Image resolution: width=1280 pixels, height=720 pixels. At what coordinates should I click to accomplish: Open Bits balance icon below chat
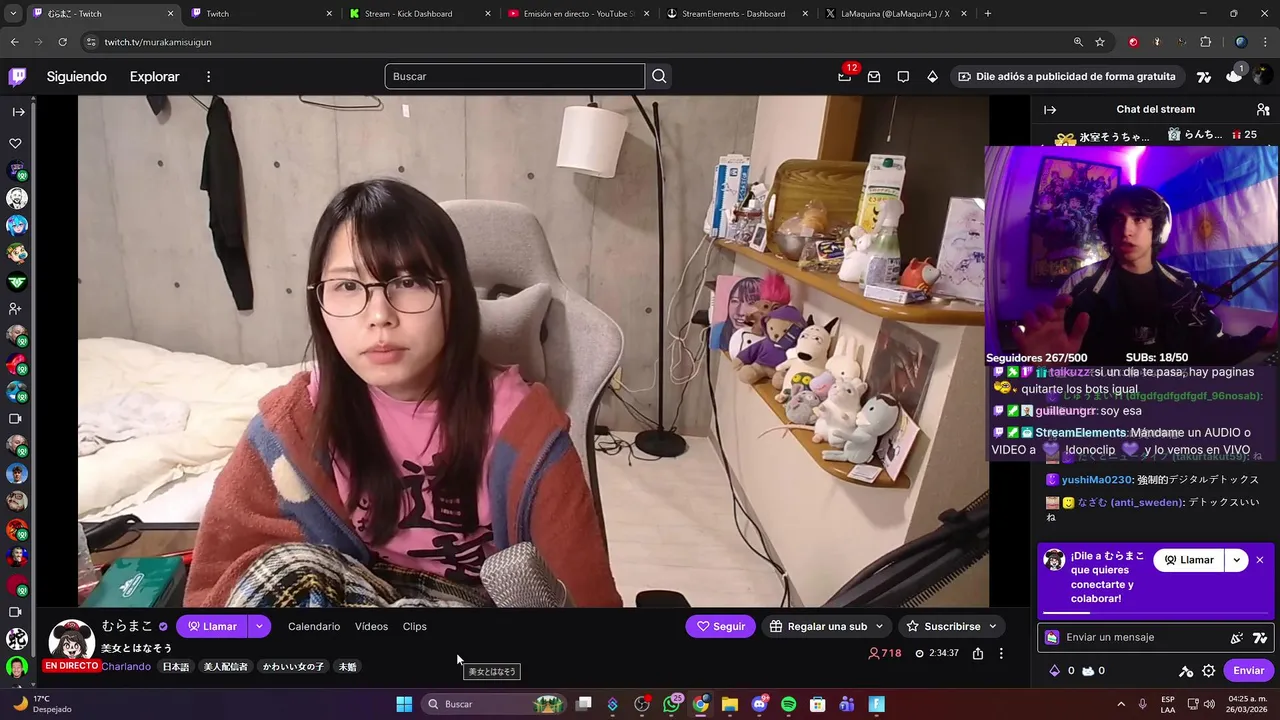coord(1054,671)
